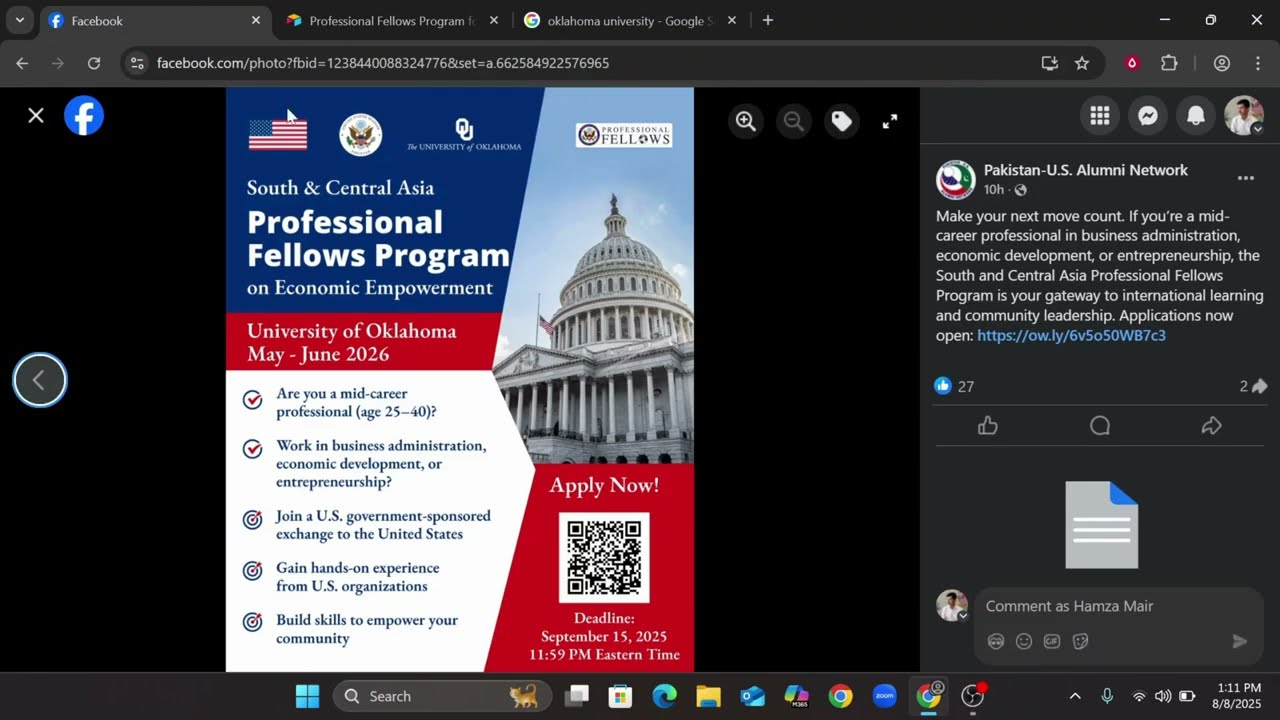
Task: Insert a GIF in comment
Action: coord(1052,642)
